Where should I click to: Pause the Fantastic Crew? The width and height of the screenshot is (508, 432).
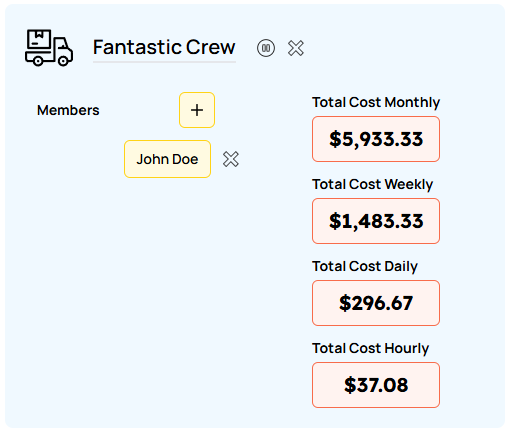(266, 48)
